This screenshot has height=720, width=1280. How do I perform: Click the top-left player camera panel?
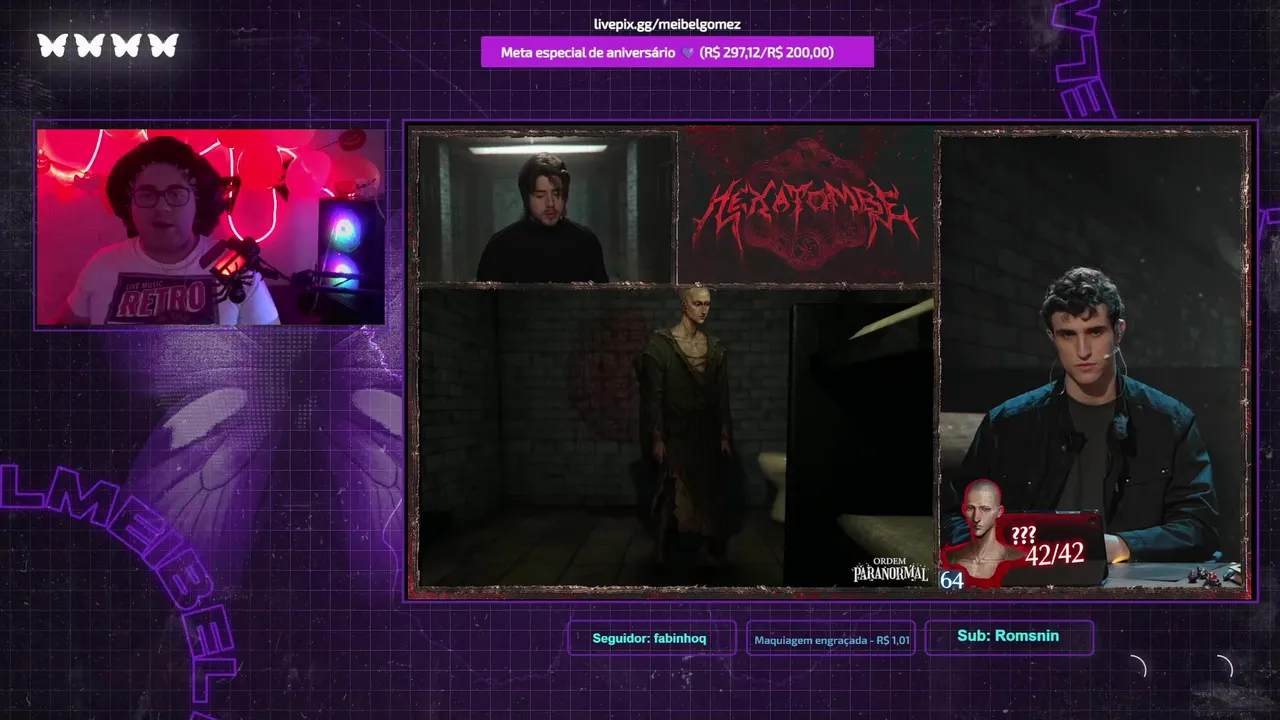tap(547, 207)
